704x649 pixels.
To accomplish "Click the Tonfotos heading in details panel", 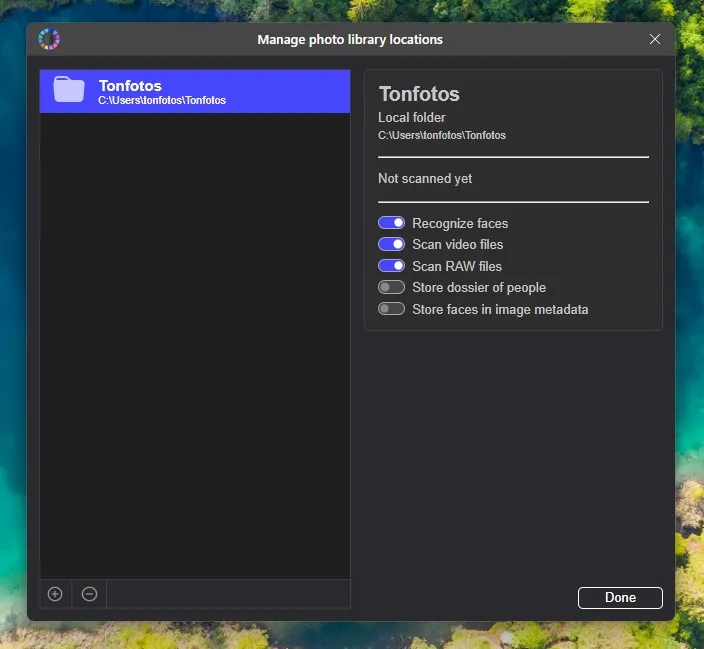I will 419,94.
